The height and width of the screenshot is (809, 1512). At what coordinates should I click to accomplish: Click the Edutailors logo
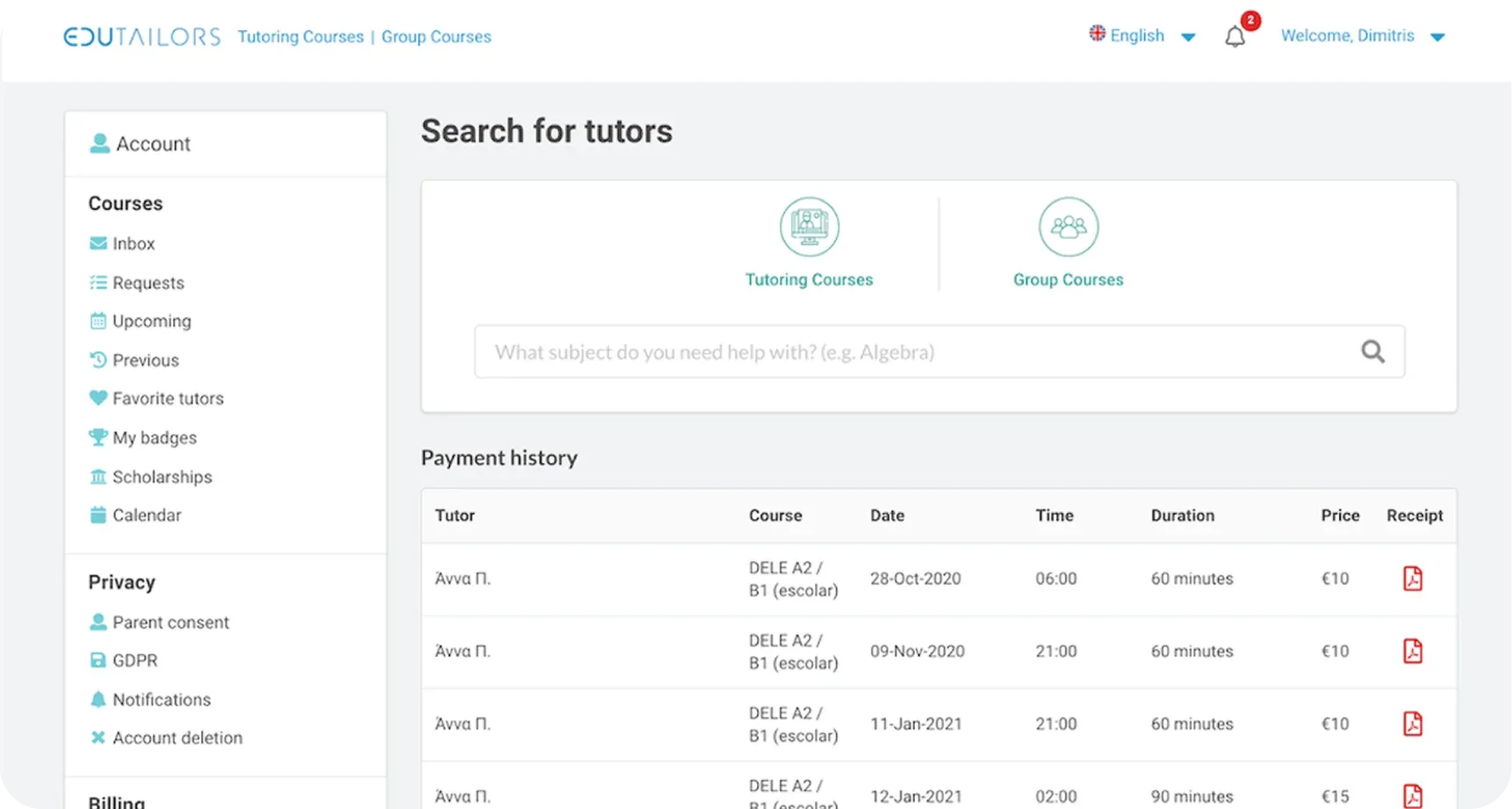coord(142,37)
